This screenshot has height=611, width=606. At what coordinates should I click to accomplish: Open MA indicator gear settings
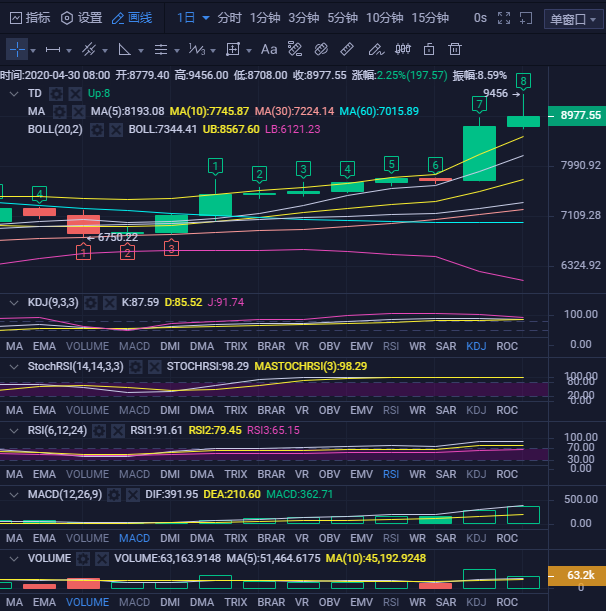(x=59, y=111)
